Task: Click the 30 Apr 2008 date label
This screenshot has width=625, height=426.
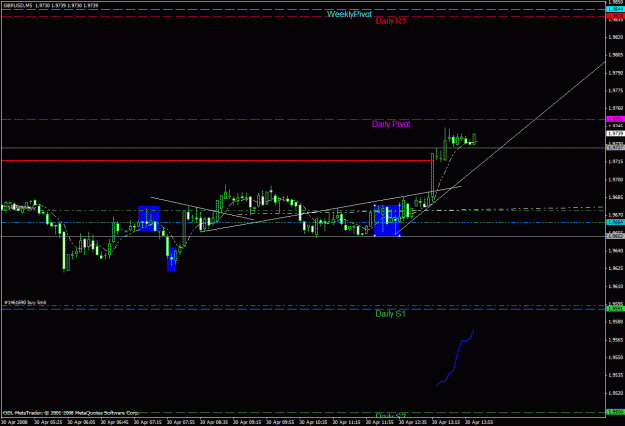Action: tap(15, 422)
